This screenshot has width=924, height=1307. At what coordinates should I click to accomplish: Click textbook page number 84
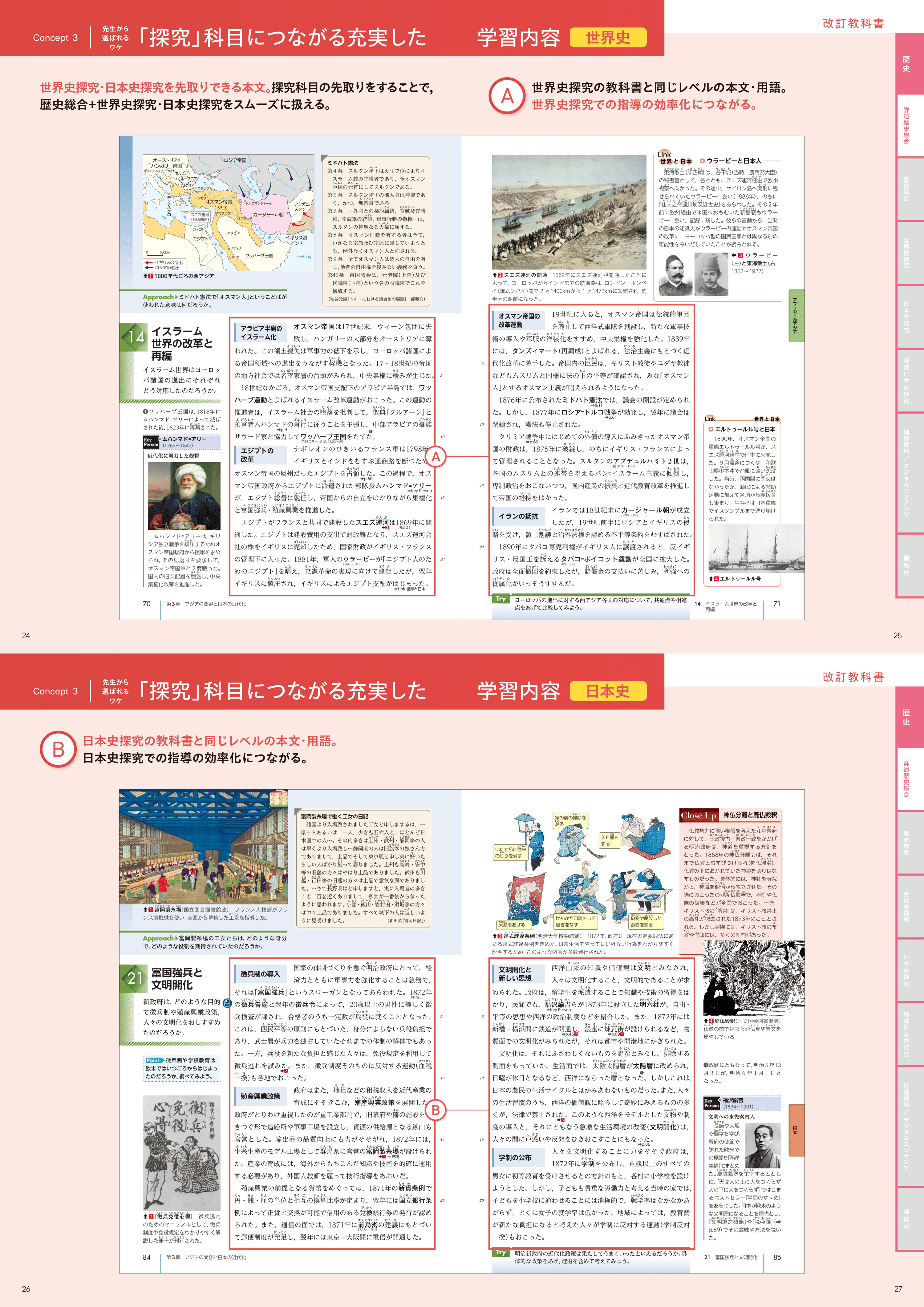146,1257
